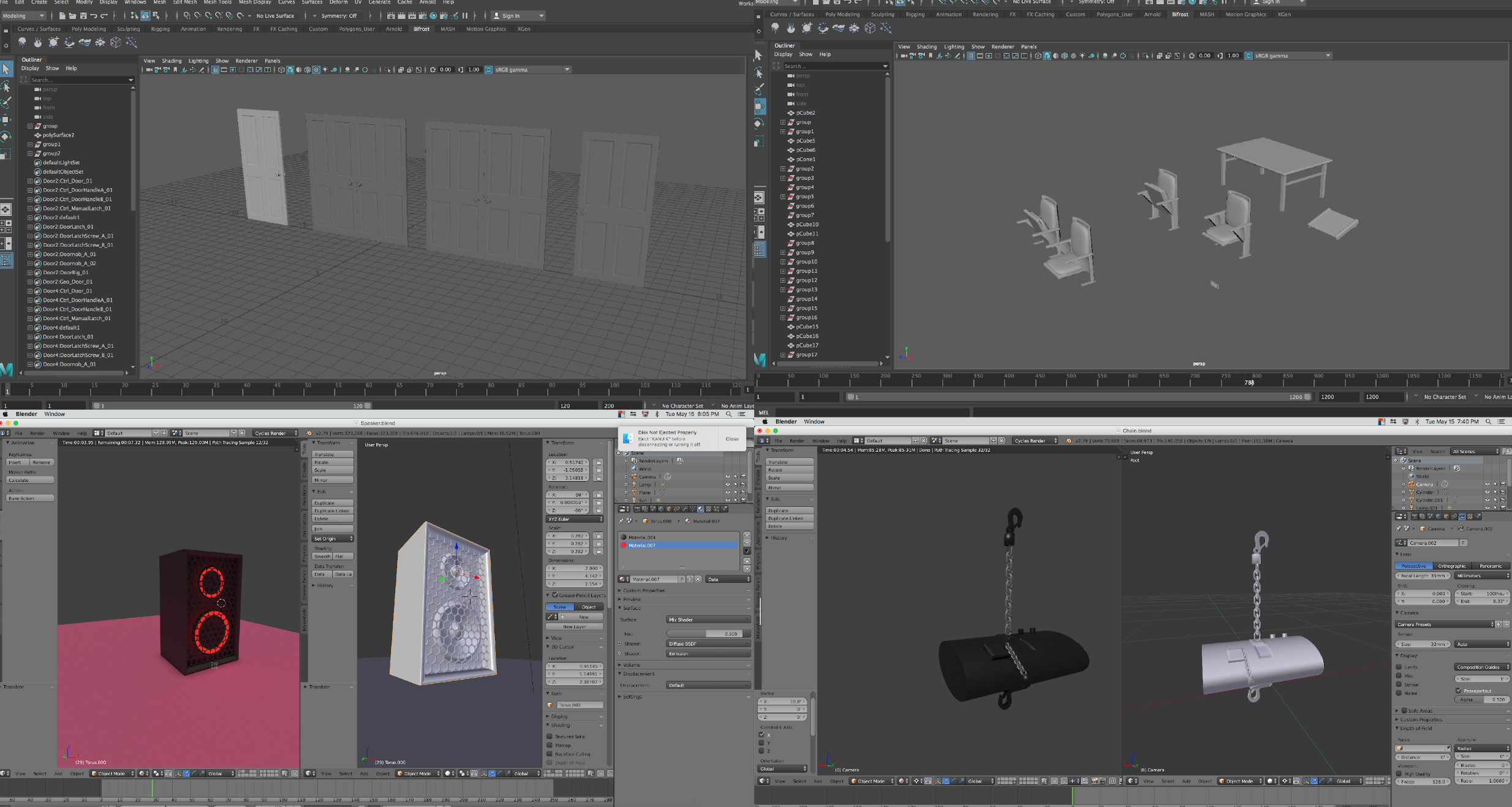This screenshot has height=807, width=1512.
Task: Click the Camera data properties tab icon in Chain.blend
Action: pos(1462,517)
